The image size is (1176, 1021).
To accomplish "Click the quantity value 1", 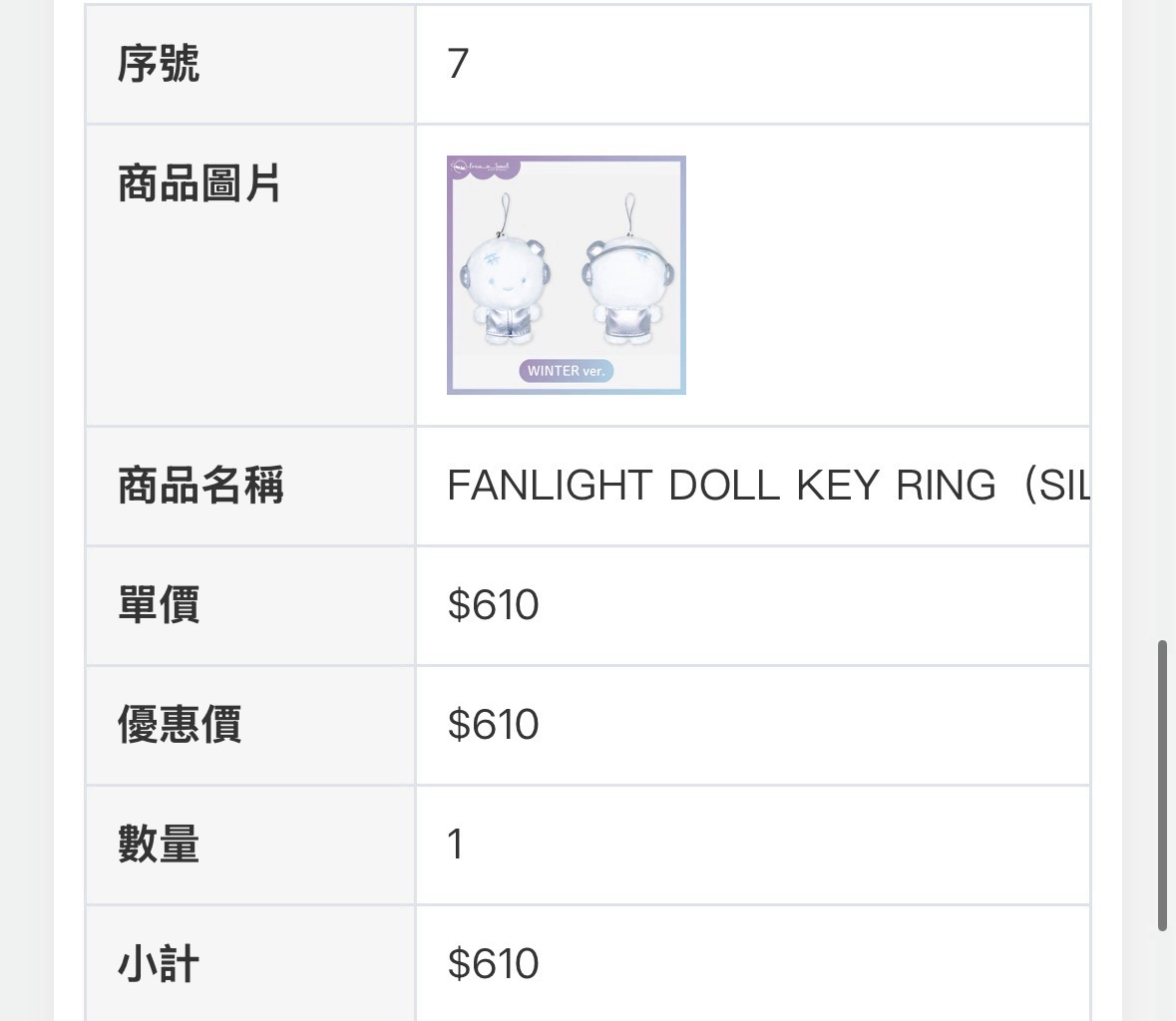I will [456, 845].
